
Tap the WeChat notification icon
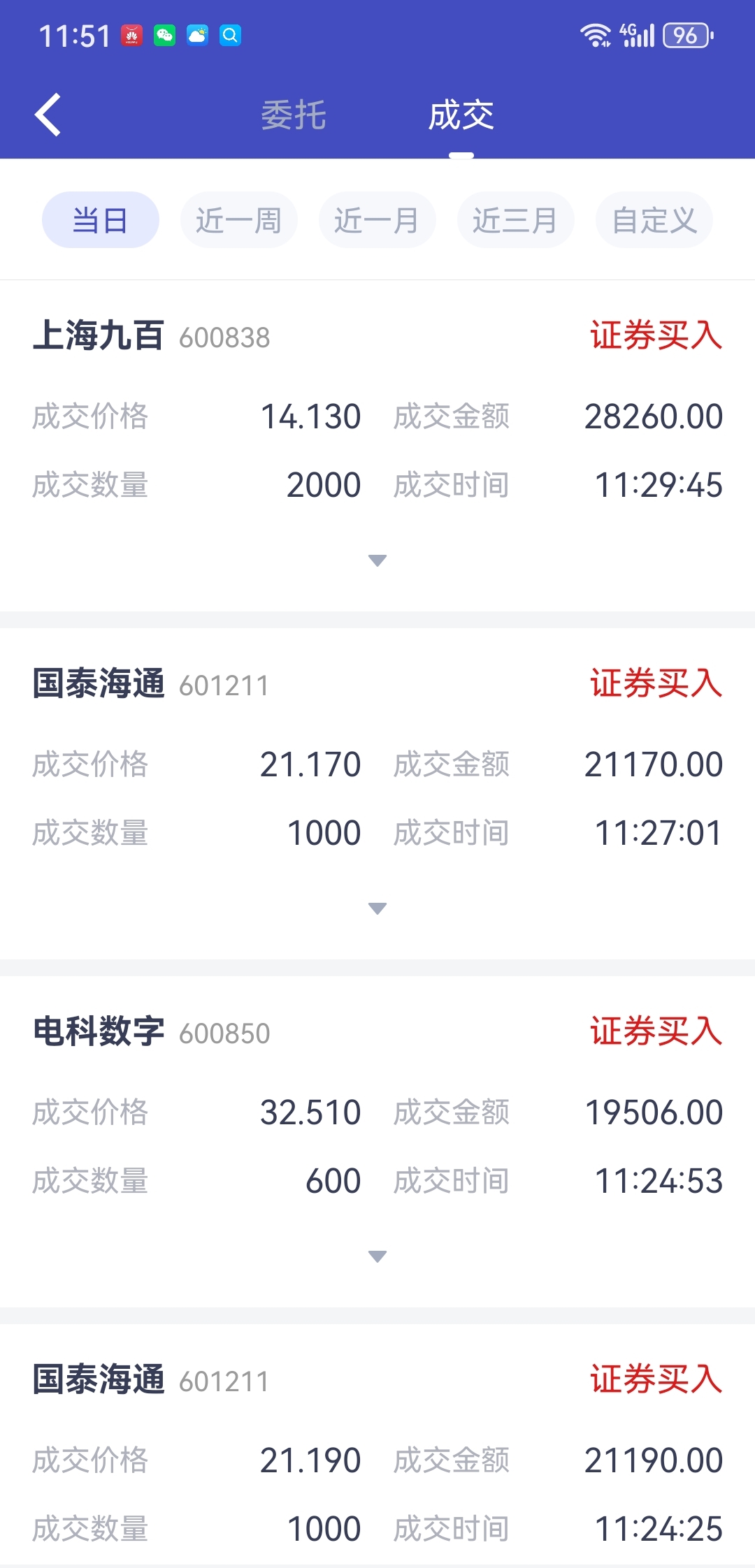click(x=164, y=35)
